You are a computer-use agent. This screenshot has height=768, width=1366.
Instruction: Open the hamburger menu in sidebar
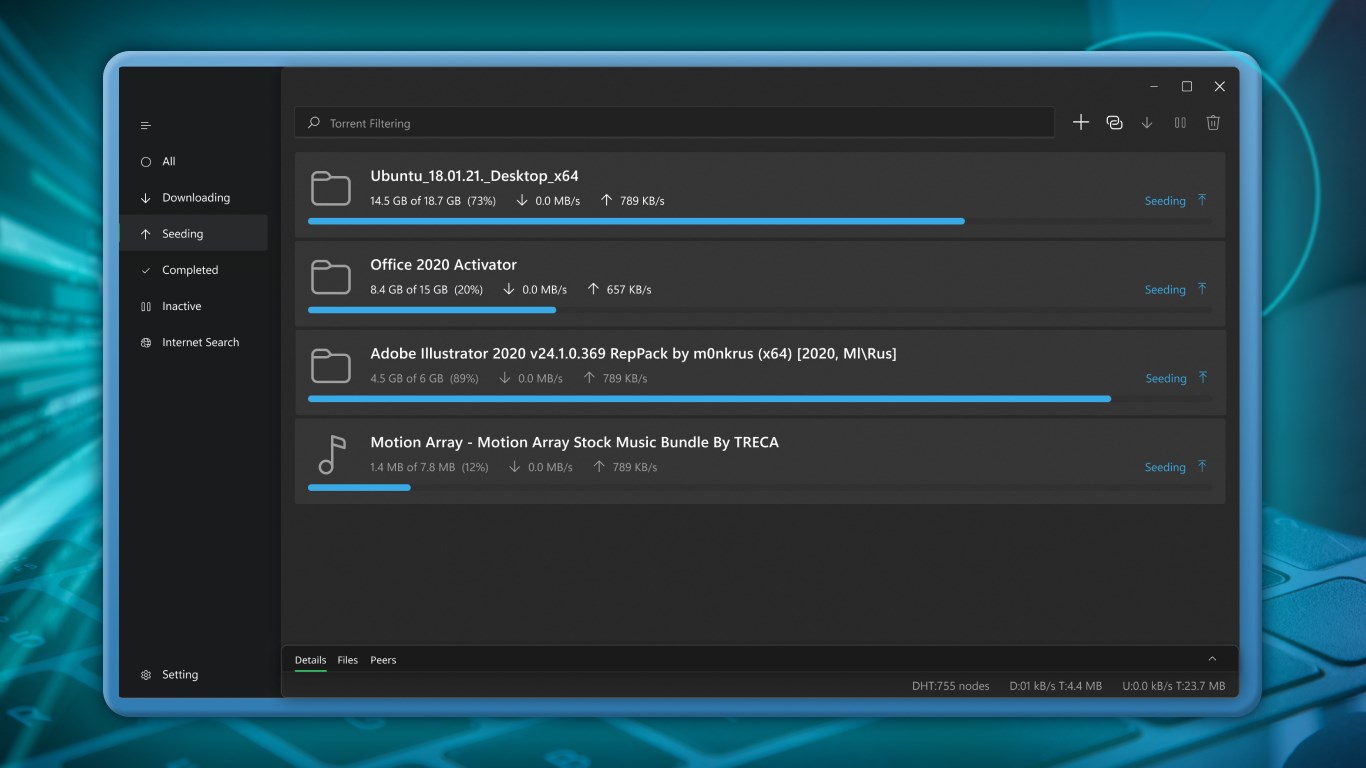point(145,125)
